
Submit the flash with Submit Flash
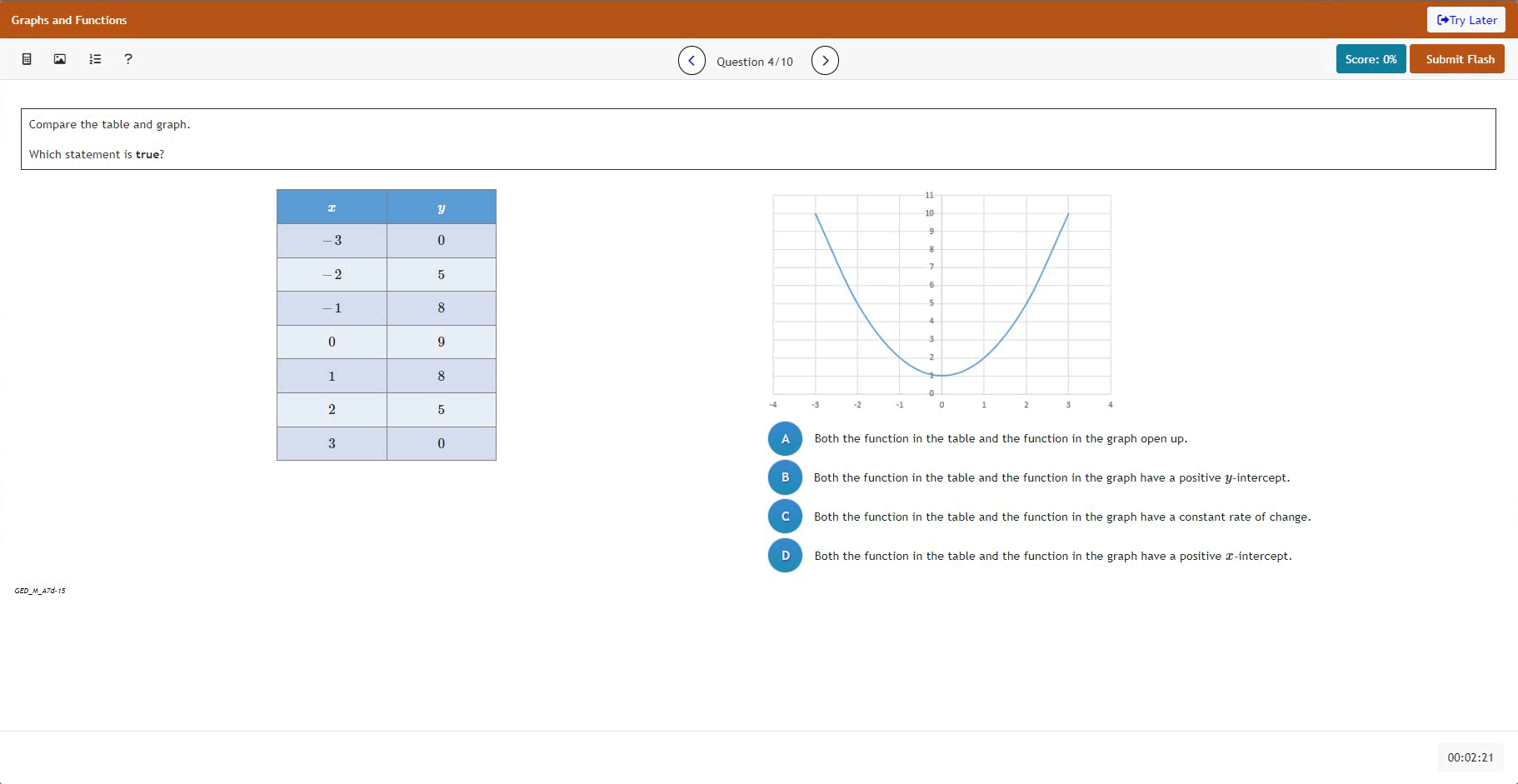tap(1457, 59)
